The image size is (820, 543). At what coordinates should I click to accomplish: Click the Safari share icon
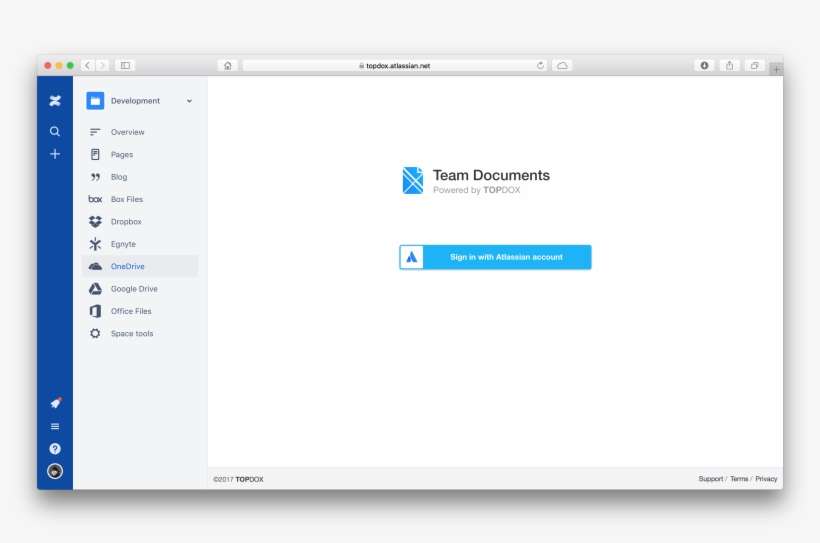tap(730, 65)
